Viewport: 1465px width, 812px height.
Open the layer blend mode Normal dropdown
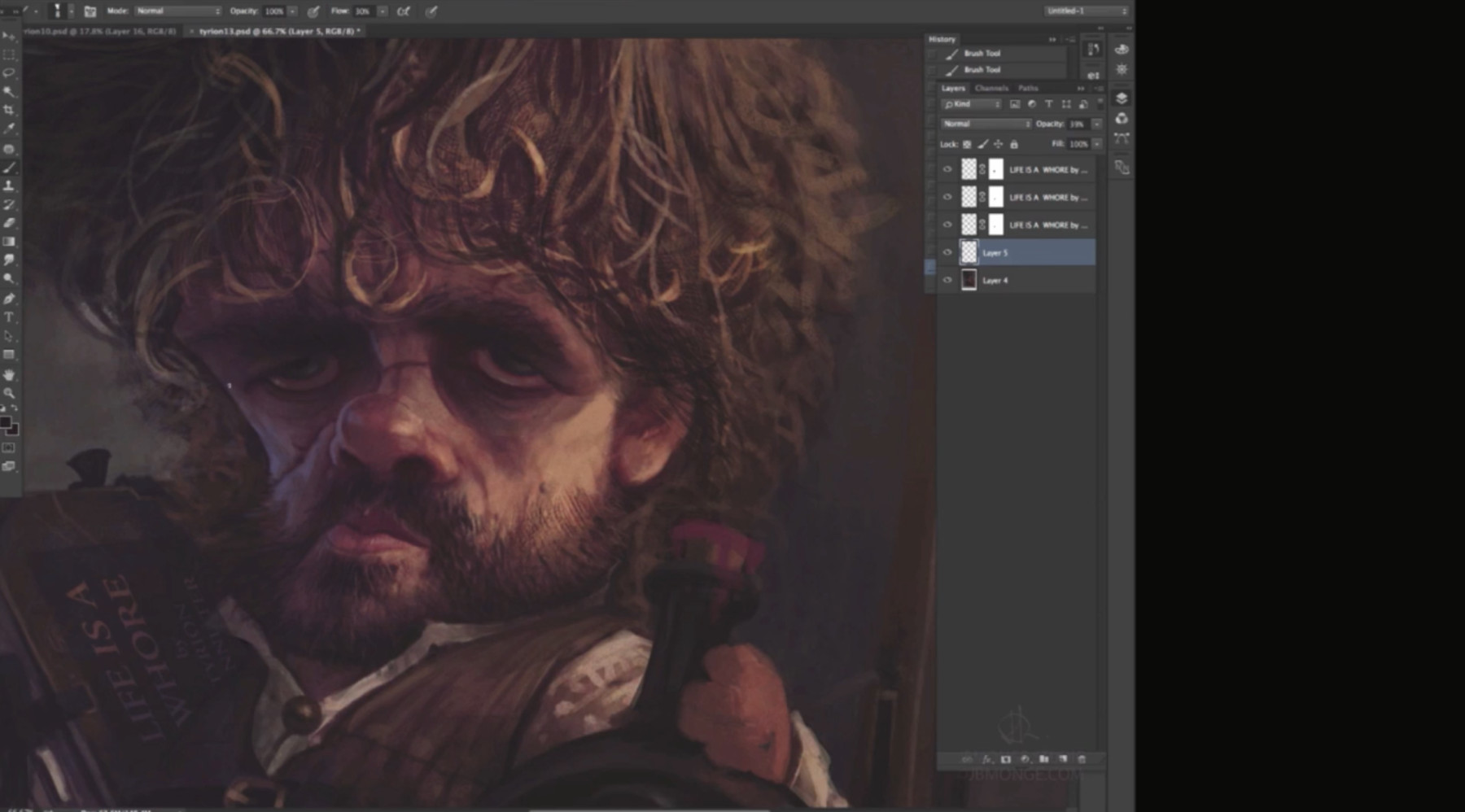pos(986,124)
